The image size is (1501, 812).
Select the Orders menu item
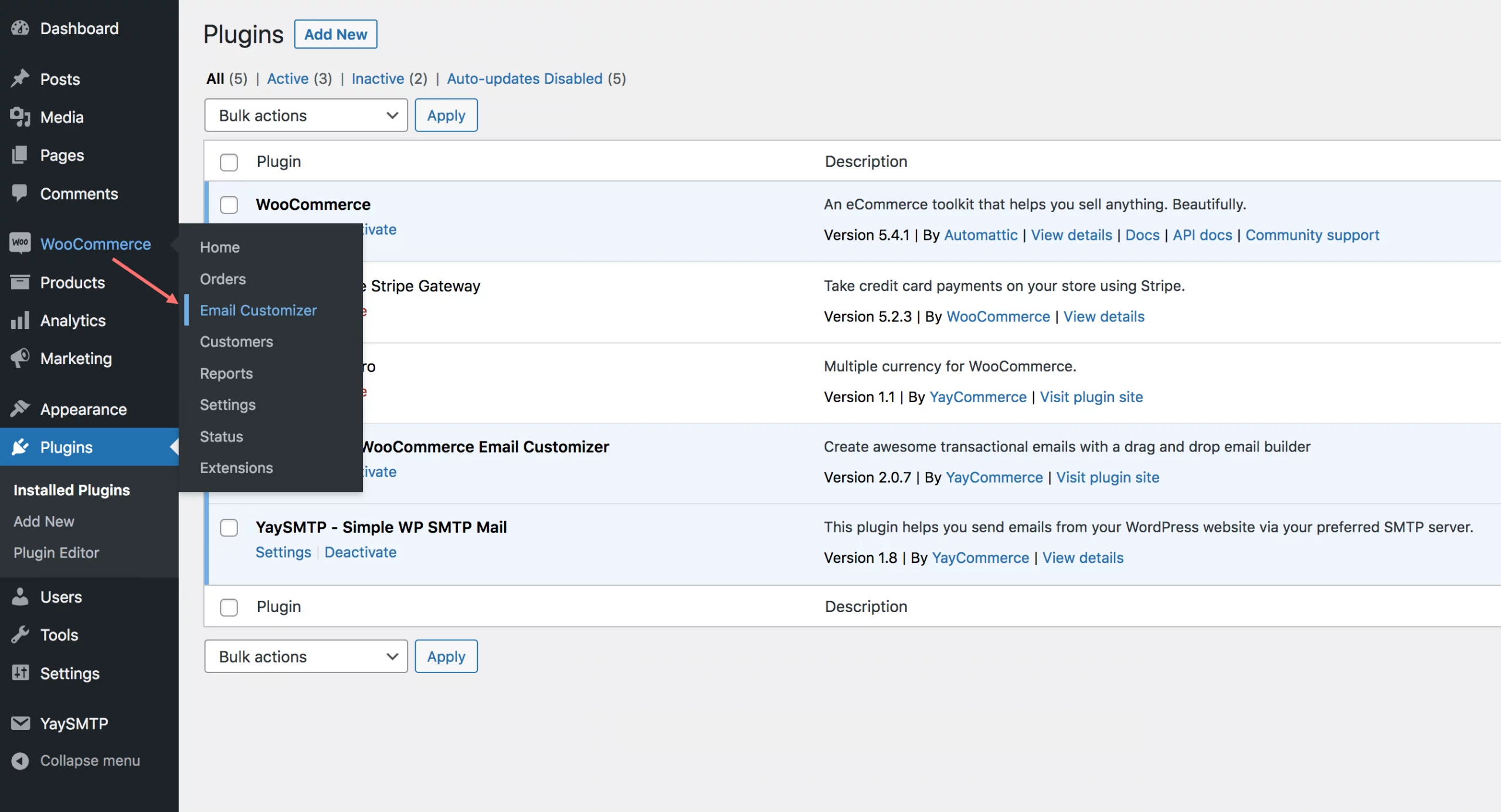[222, 279]
